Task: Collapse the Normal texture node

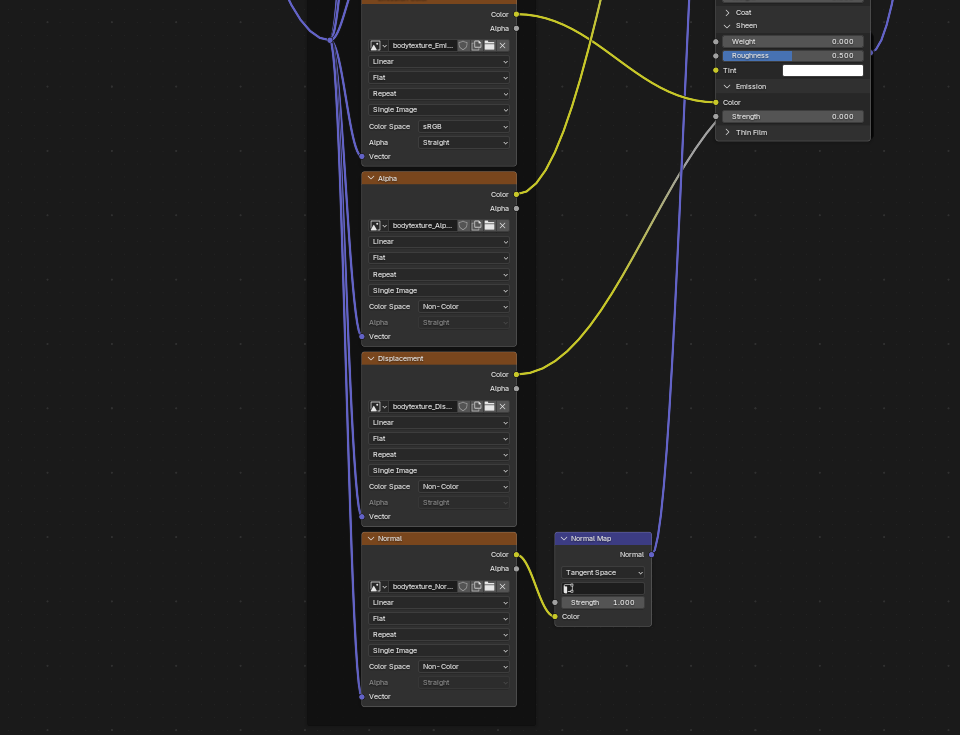Action: (x=371, y=538)
